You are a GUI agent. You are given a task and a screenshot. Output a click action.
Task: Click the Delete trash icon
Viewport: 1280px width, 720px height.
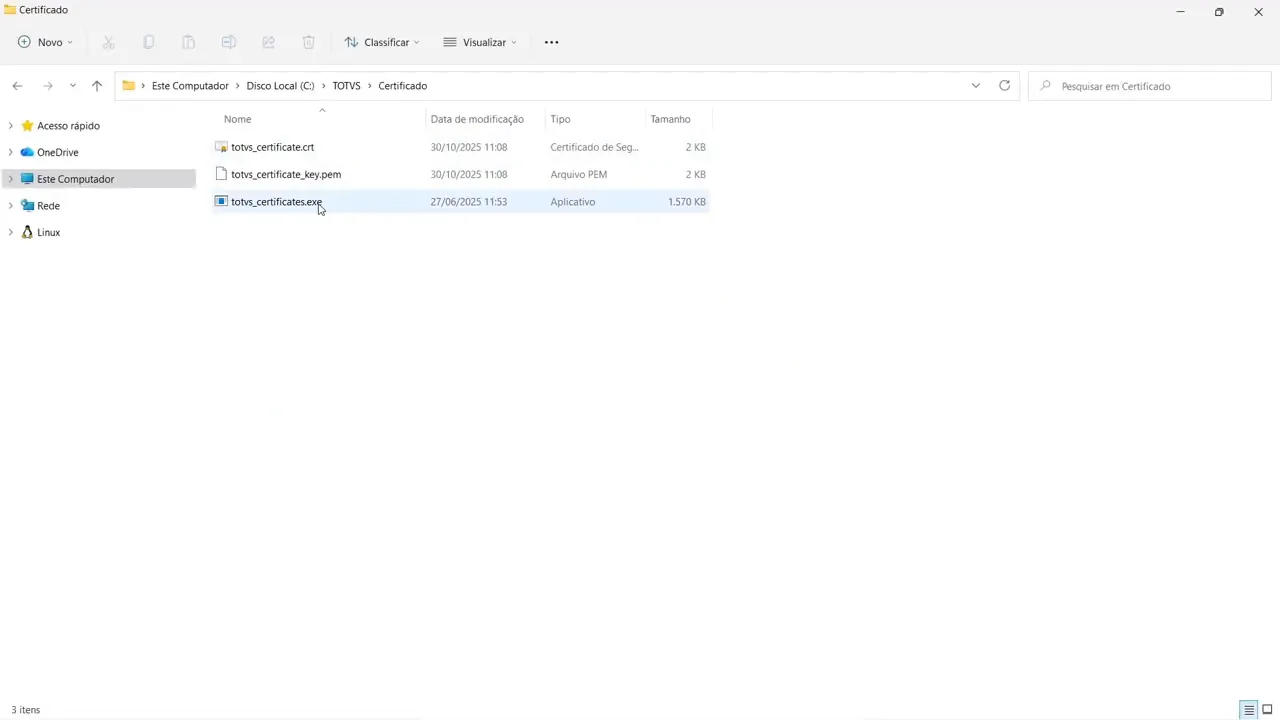pos(308,42)
